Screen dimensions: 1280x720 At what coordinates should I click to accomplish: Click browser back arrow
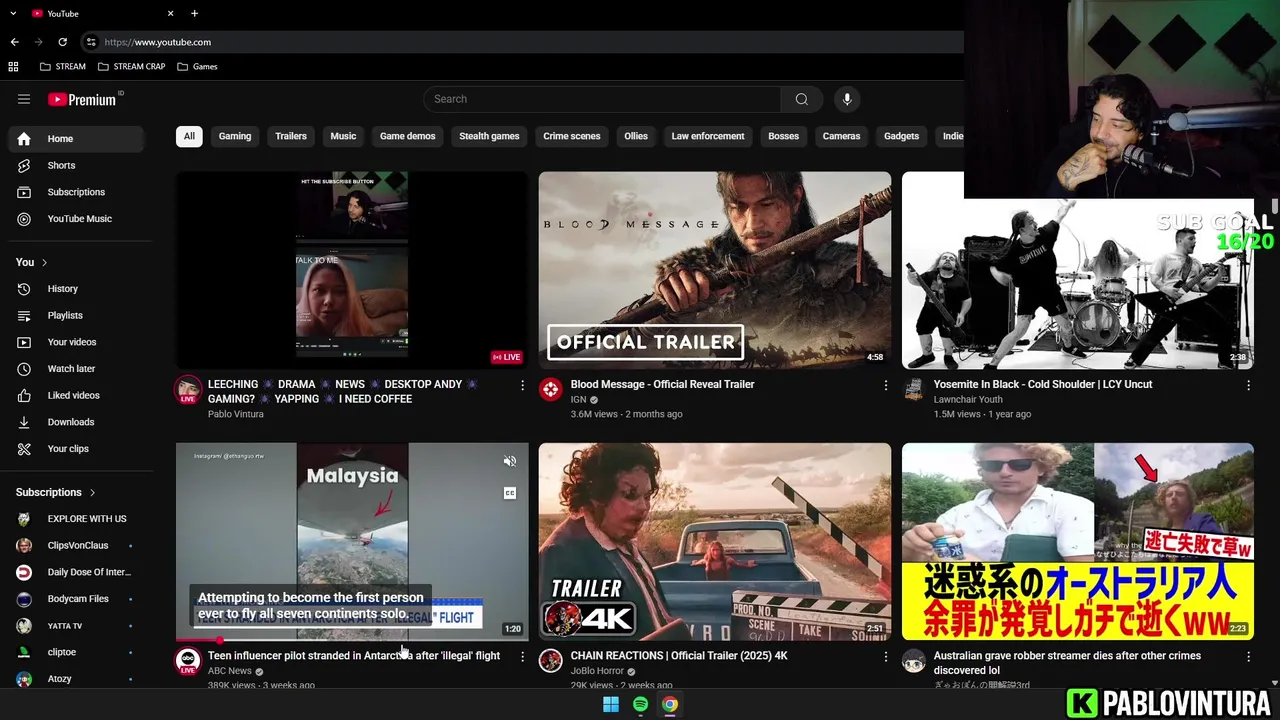click(x=14, y=42)
